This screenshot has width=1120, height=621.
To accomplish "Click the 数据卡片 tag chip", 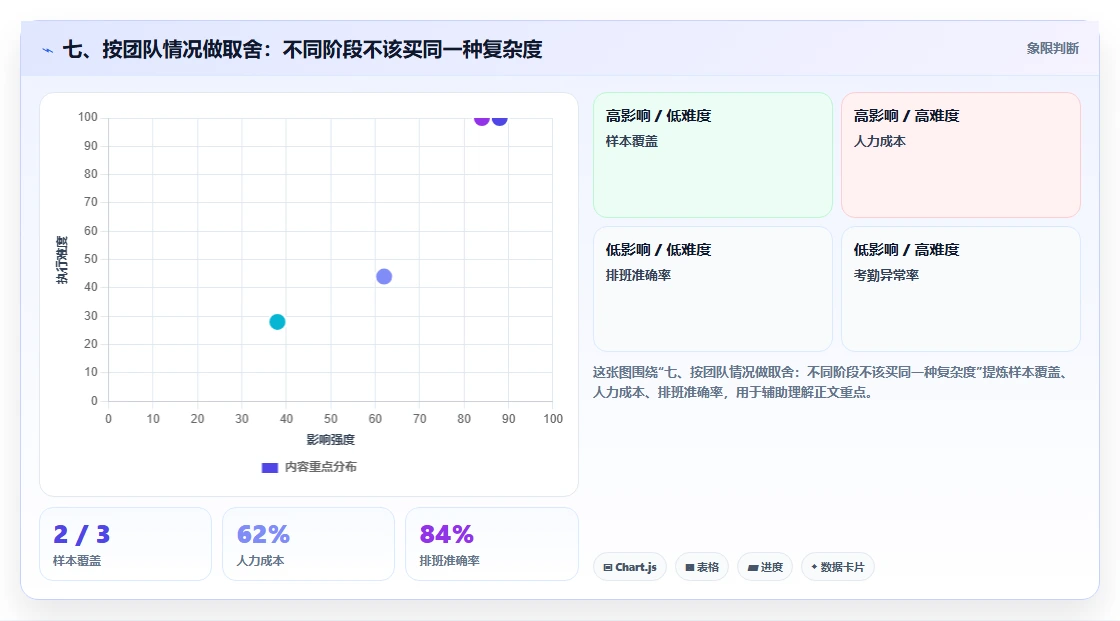I will 838,567.
